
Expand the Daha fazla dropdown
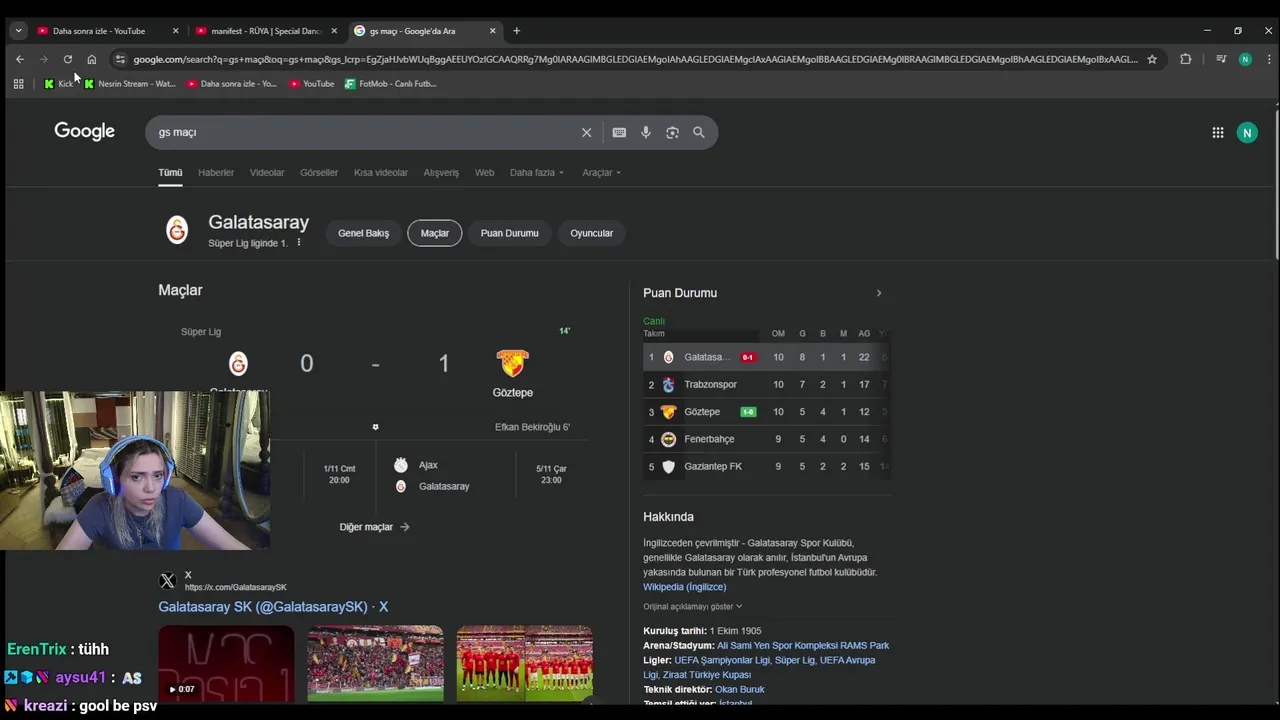[x=537, y=173]
